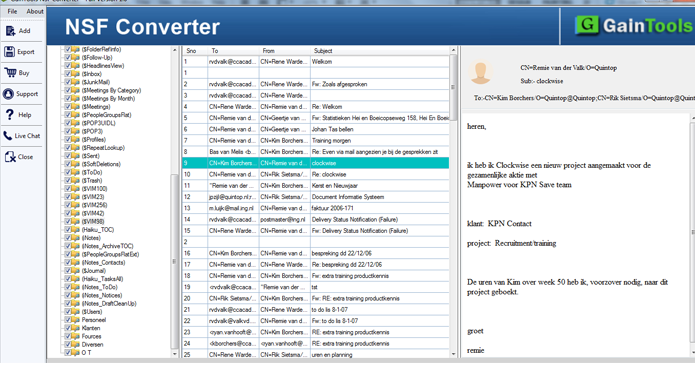Sort by the From column header
Image resolution: width=695 pixels, height=366 pixels.
click(285, 51)
